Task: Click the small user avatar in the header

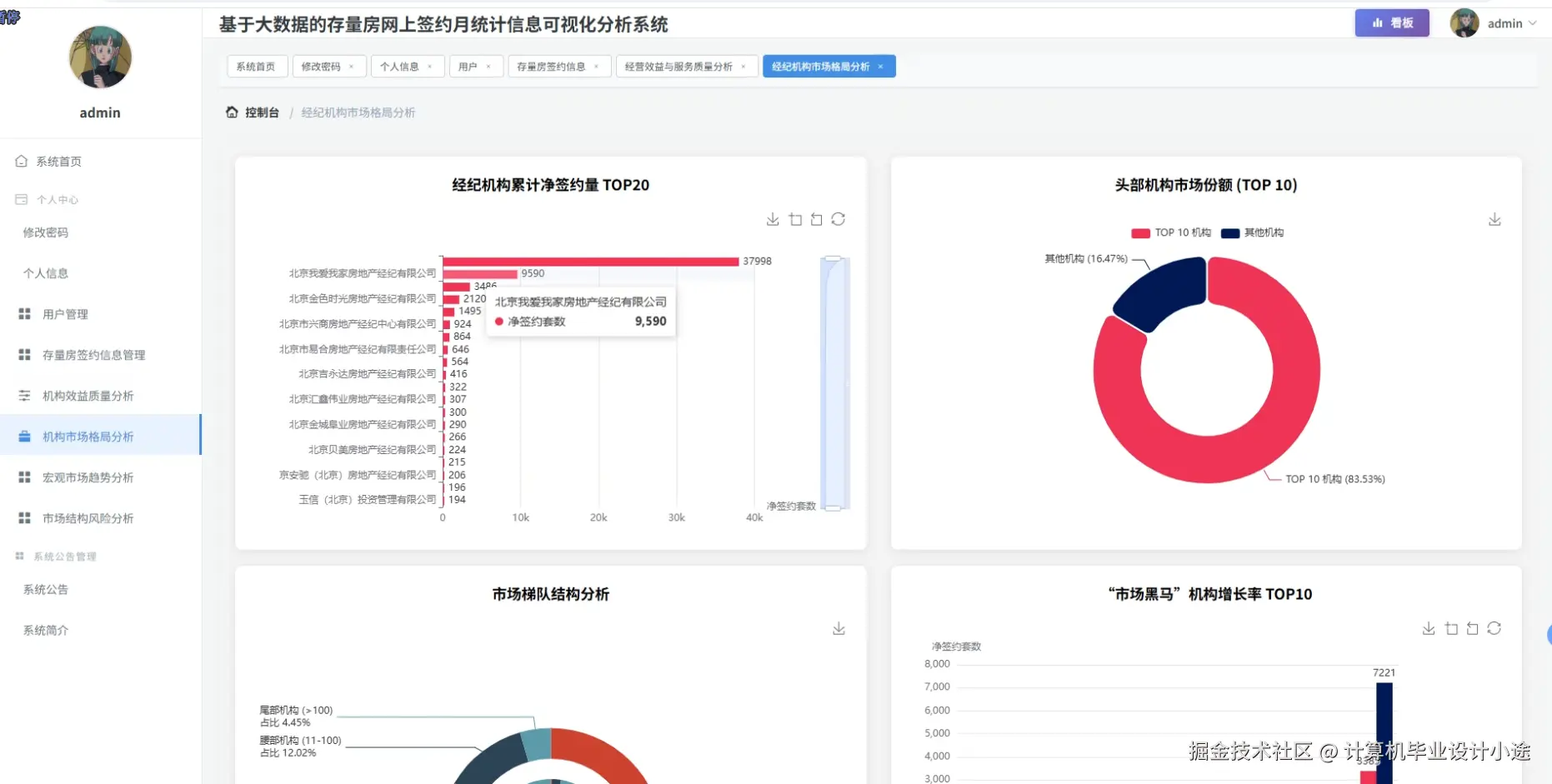Action: click(x=1464, y=23)
